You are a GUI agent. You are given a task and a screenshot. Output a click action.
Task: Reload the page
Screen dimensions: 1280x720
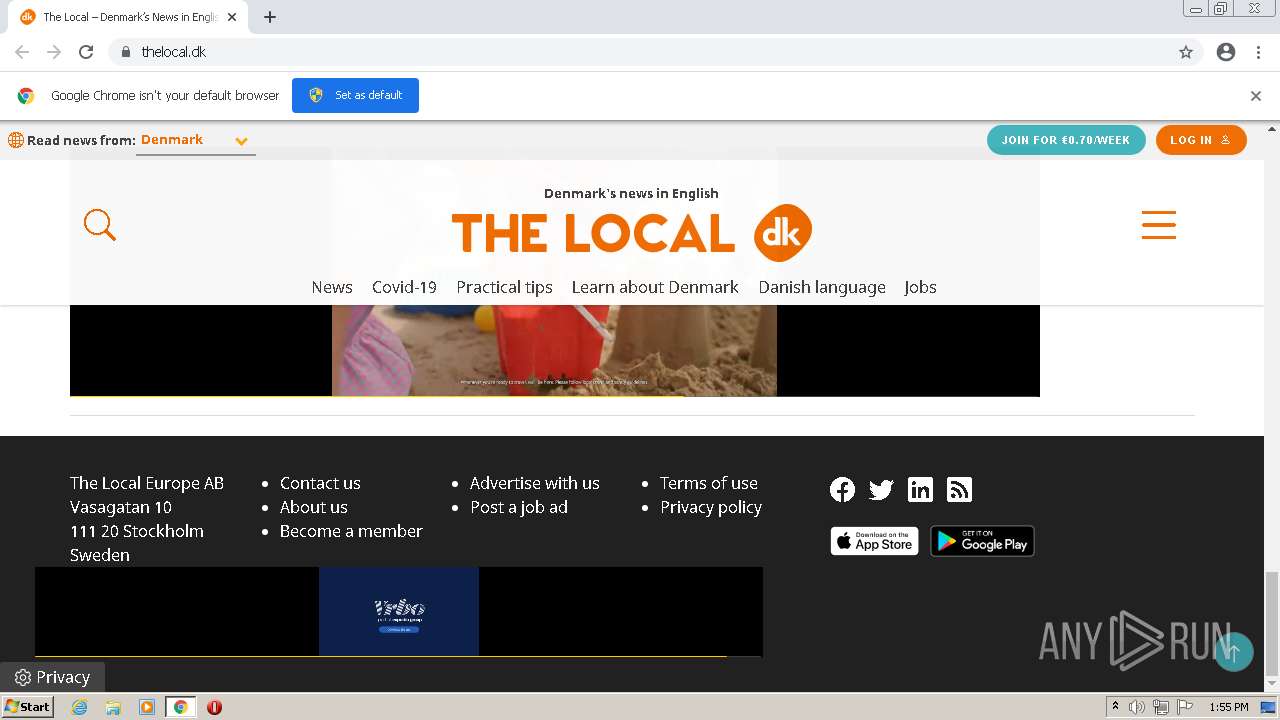tap(86, 52)
